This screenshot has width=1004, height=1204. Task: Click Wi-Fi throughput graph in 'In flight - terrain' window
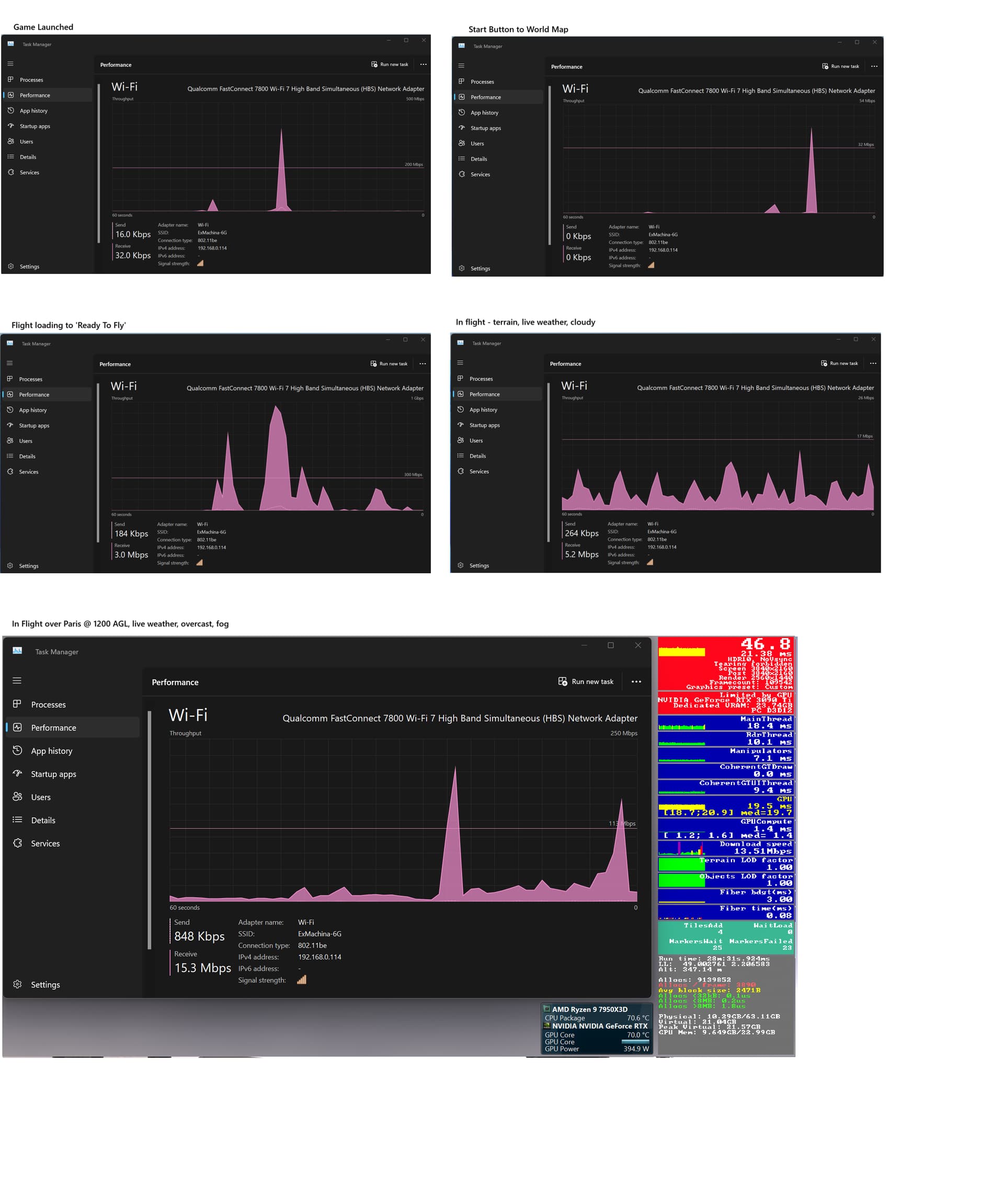click(x=717, y=457)
